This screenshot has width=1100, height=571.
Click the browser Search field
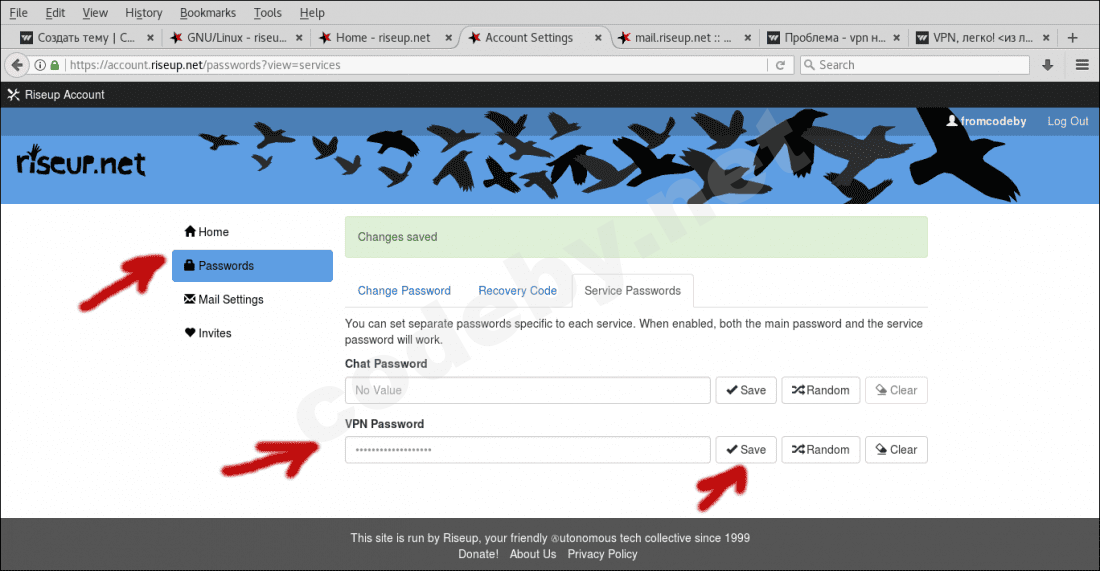pos(915,65)
